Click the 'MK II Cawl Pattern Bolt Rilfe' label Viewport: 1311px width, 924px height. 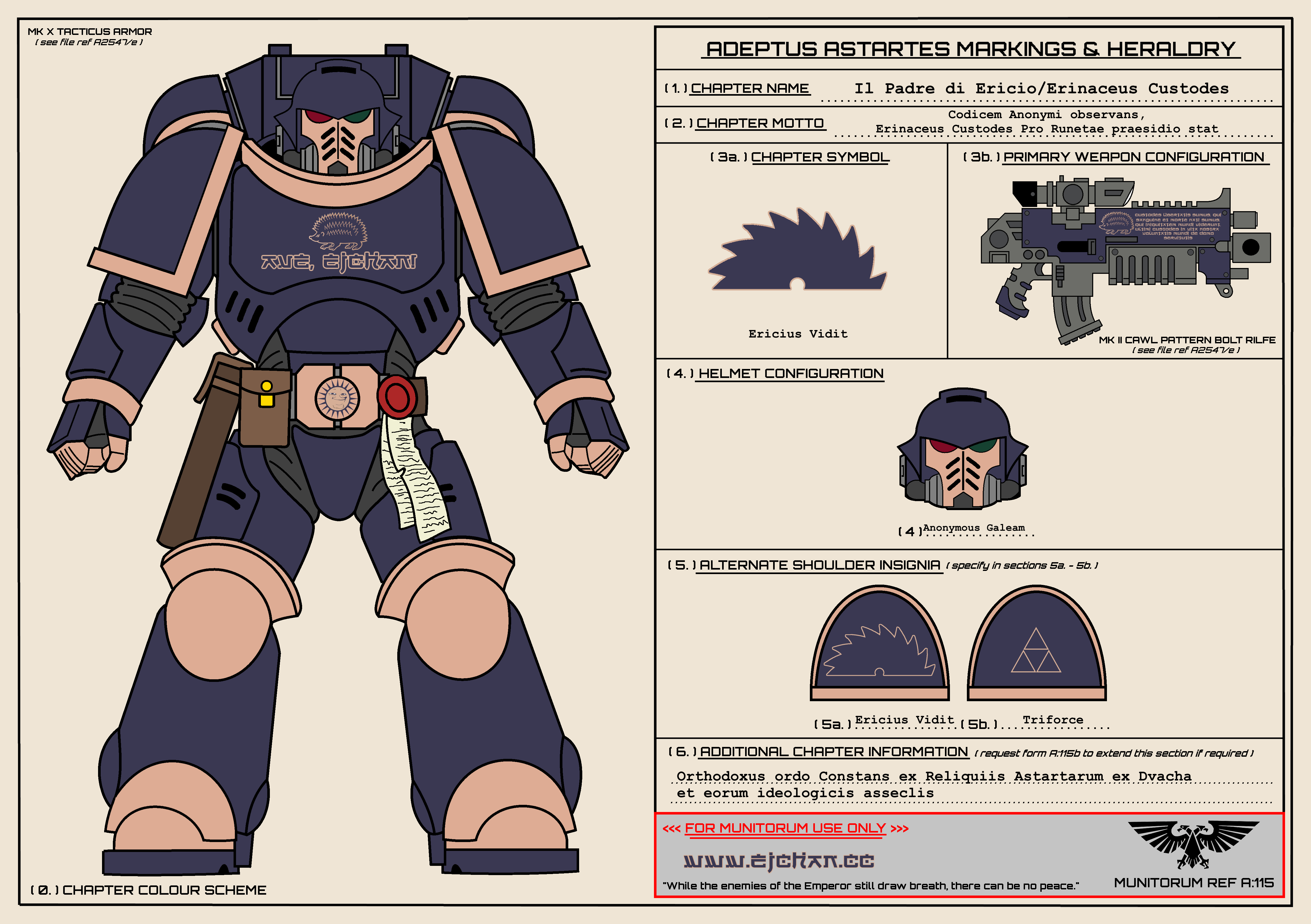pyautogui.click(x=1187, y=340)
